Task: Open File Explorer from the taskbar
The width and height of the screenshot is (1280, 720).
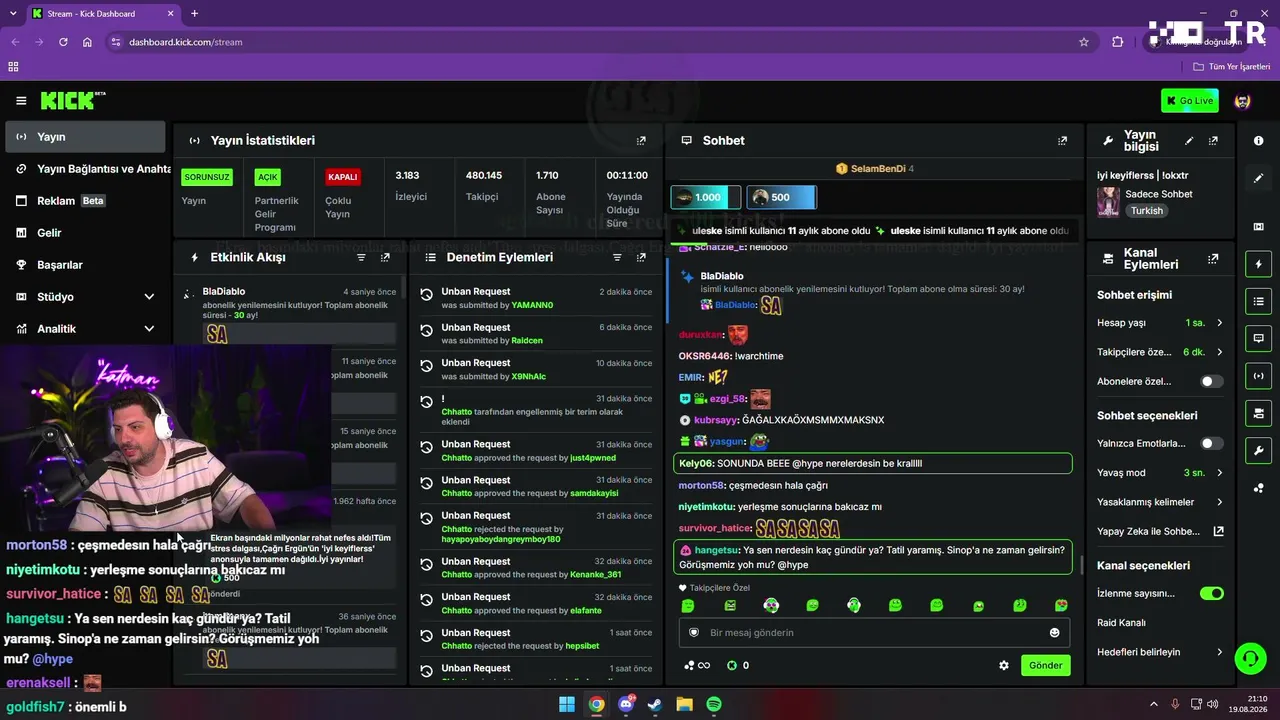Action: tap(685, 704)
